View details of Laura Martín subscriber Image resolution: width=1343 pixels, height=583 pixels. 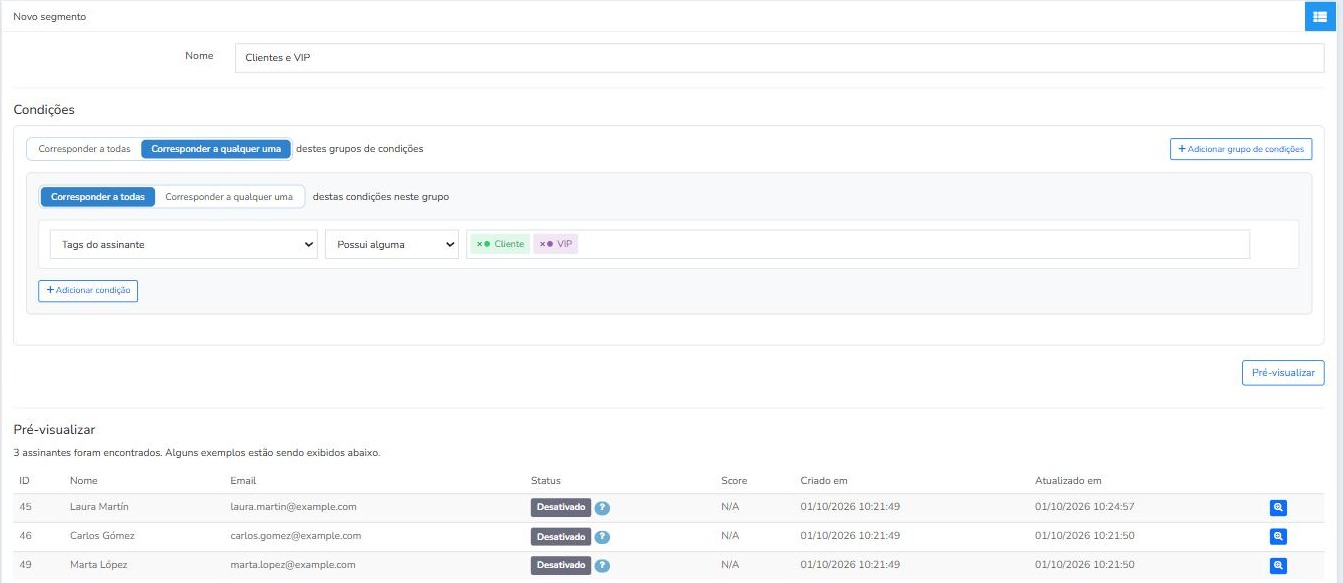coord(1278,508)
